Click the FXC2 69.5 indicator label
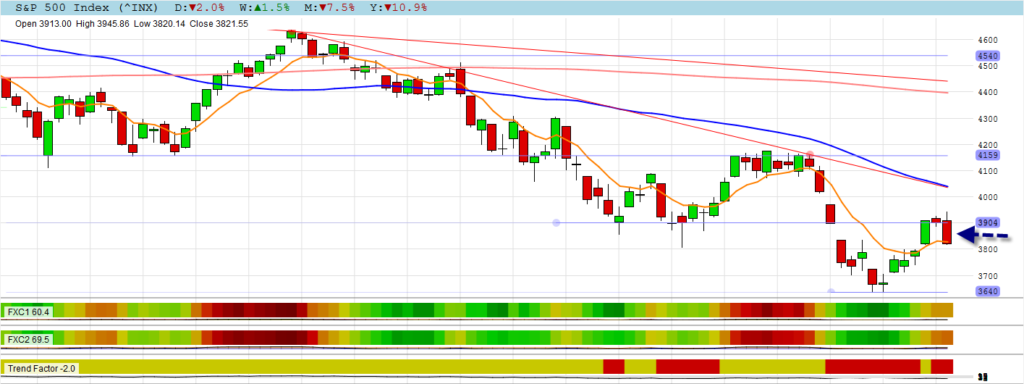 pyautogui.click(x=27, y=340)
